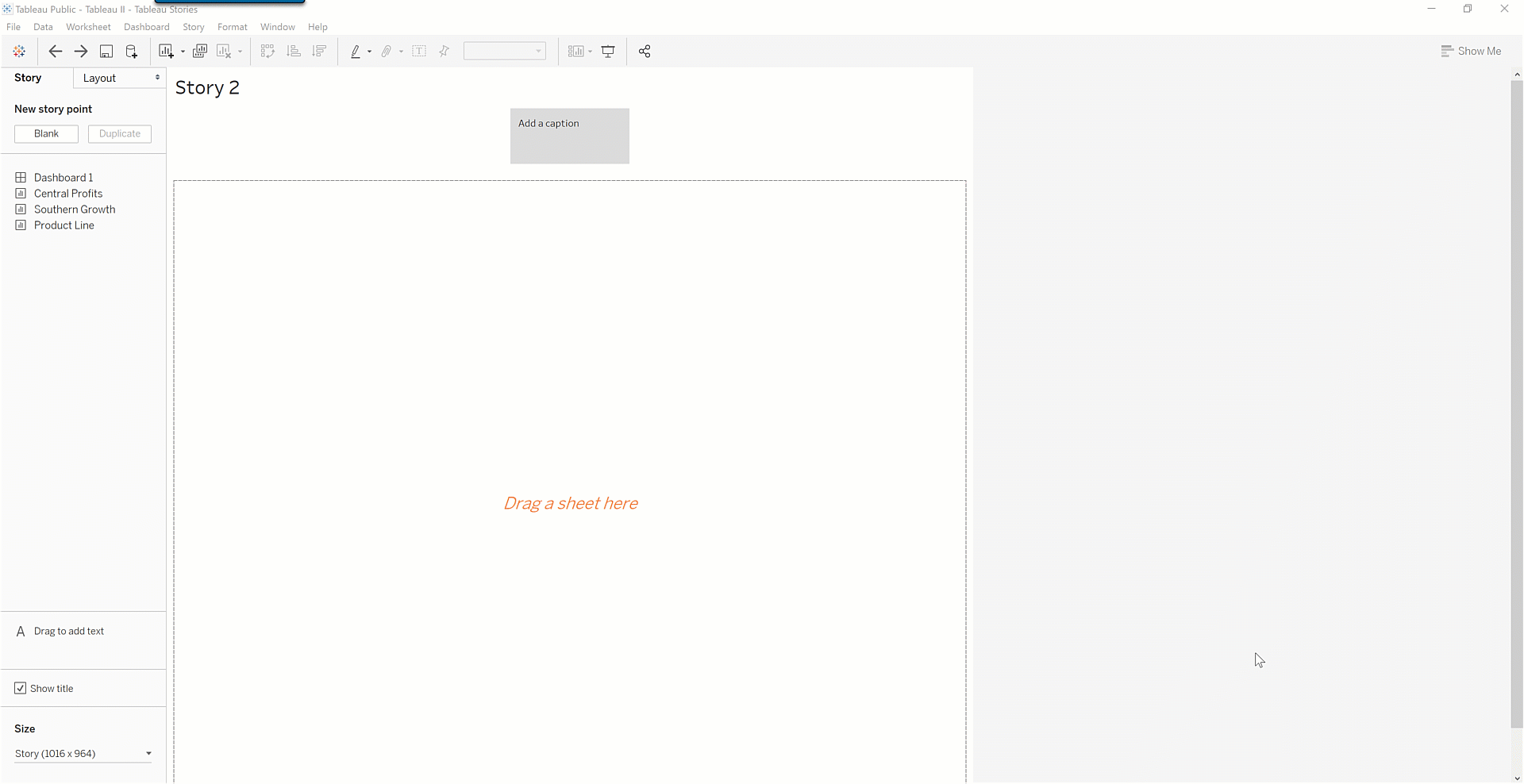Add a Blank story point
This screenshot has height=784, width=1524.
point(46,133)
